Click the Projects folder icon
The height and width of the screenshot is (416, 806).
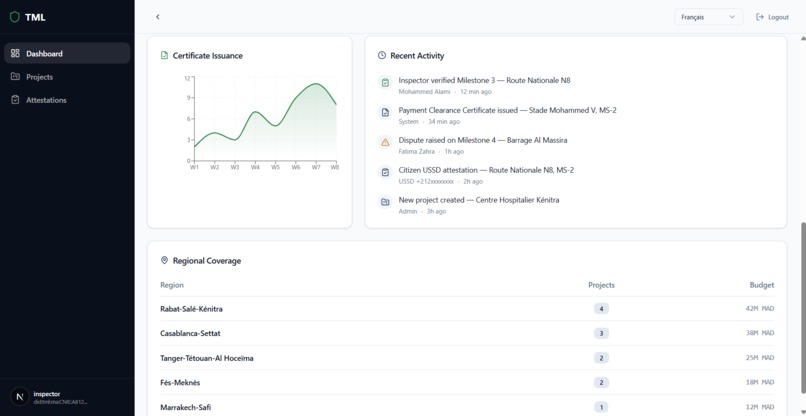coord(15,77)
